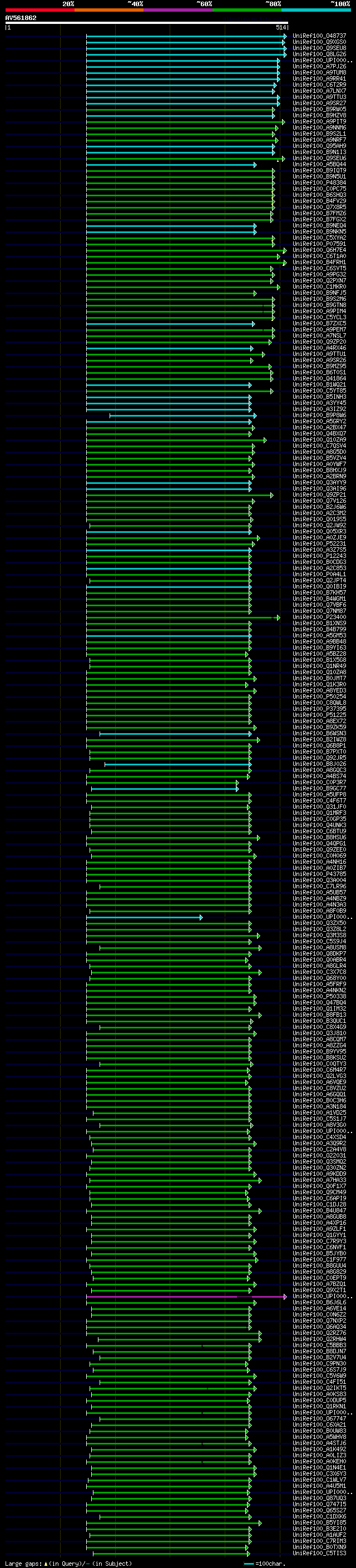The image size is (356, 1568).
Task: Select label UniRef100_A9NRF7
Action: [x=319, y=140]
